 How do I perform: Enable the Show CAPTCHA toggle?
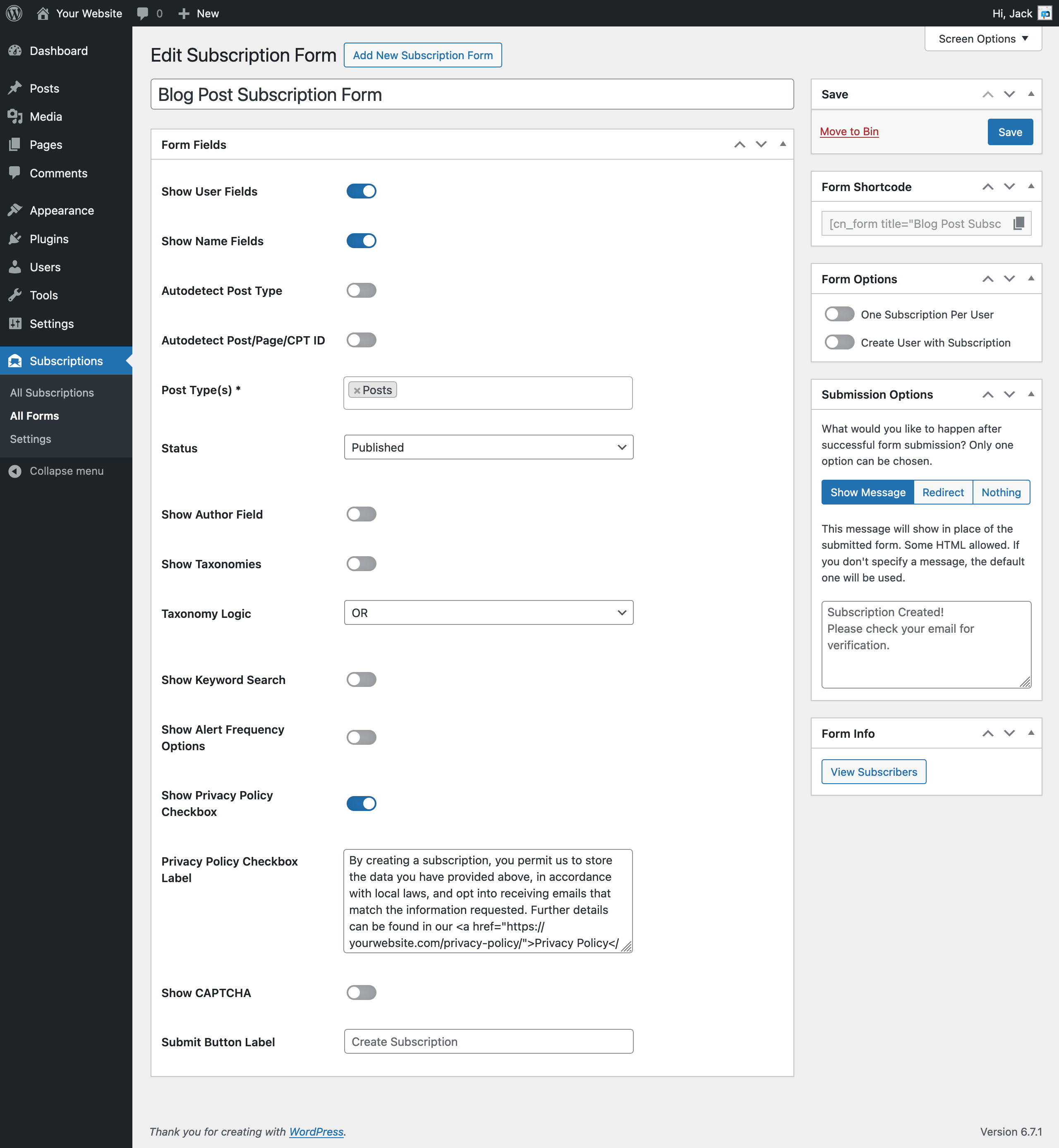point(362,992)
